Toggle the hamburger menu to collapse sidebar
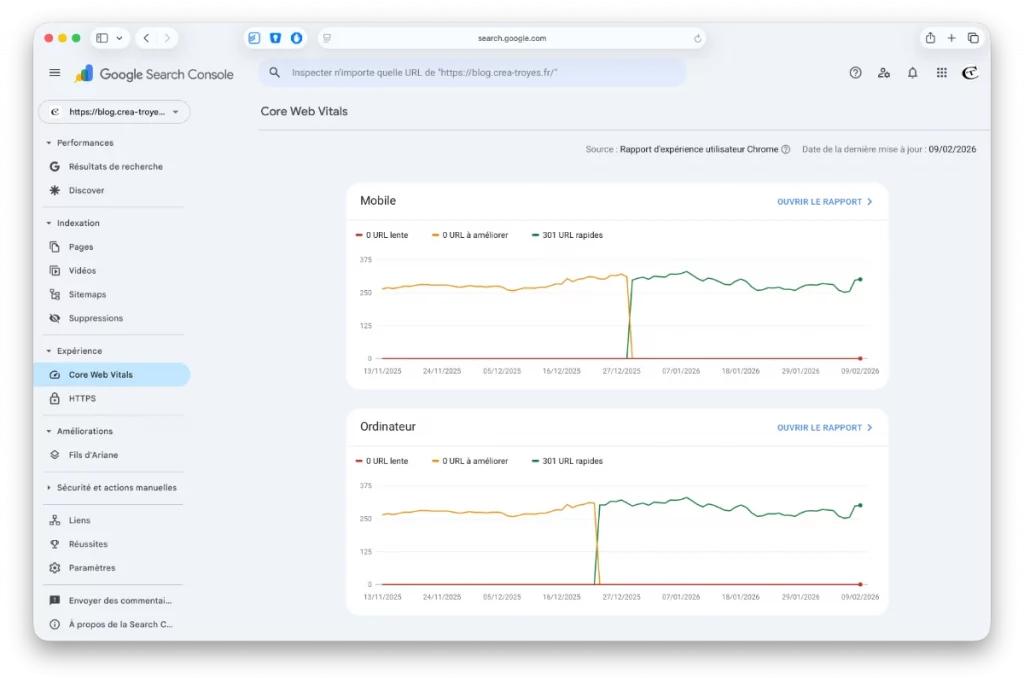 coord(54,72)
